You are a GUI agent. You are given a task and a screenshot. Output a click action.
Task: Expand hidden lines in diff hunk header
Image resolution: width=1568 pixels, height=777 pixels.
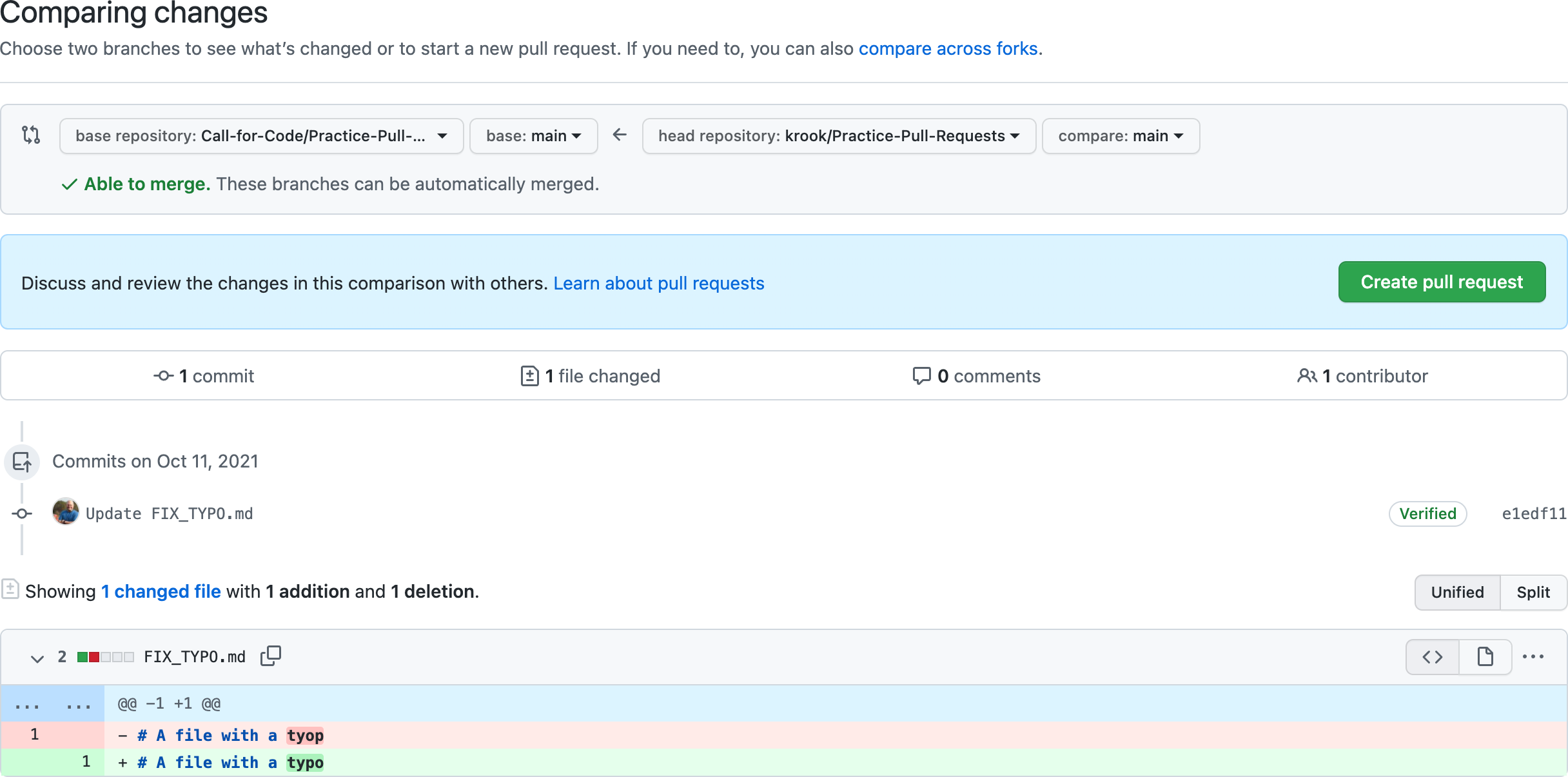[53, 704]
